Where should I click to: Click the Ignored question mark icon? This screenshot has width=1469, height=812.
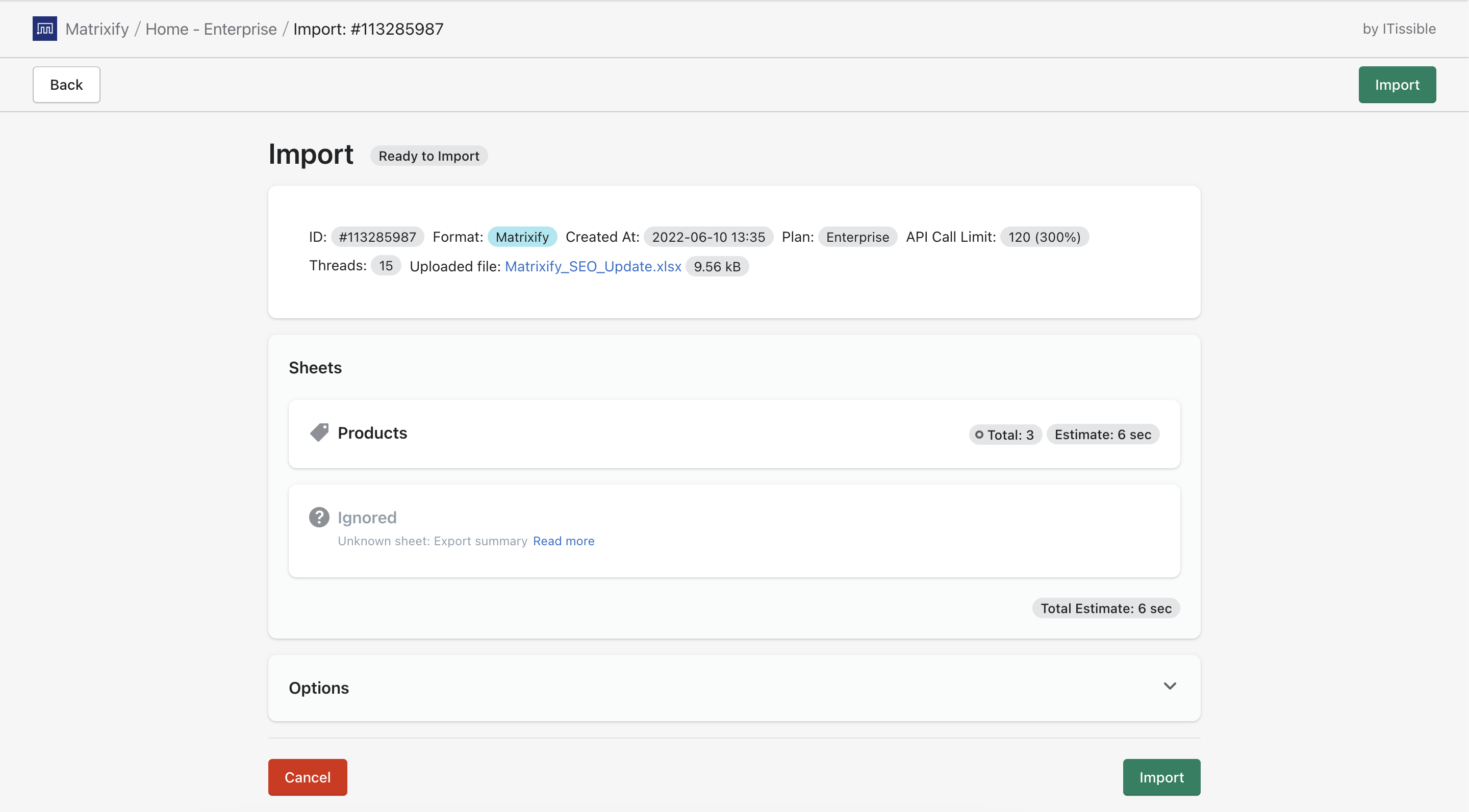point(319,517)
